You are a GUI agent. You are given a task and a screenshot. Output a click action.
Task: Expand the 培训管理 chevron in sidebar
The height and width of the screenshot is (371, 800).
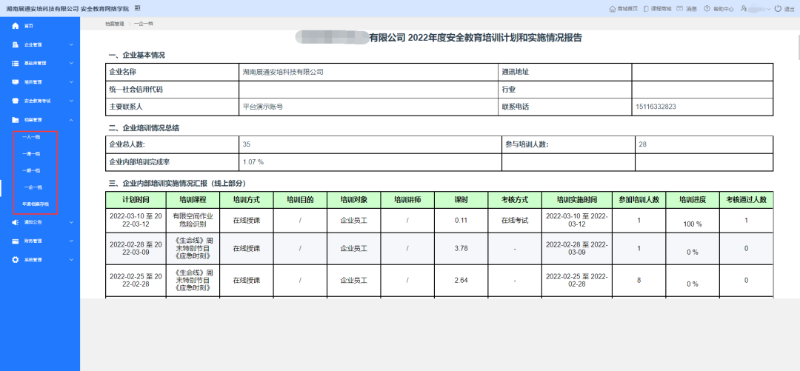(x=71, y=82)
